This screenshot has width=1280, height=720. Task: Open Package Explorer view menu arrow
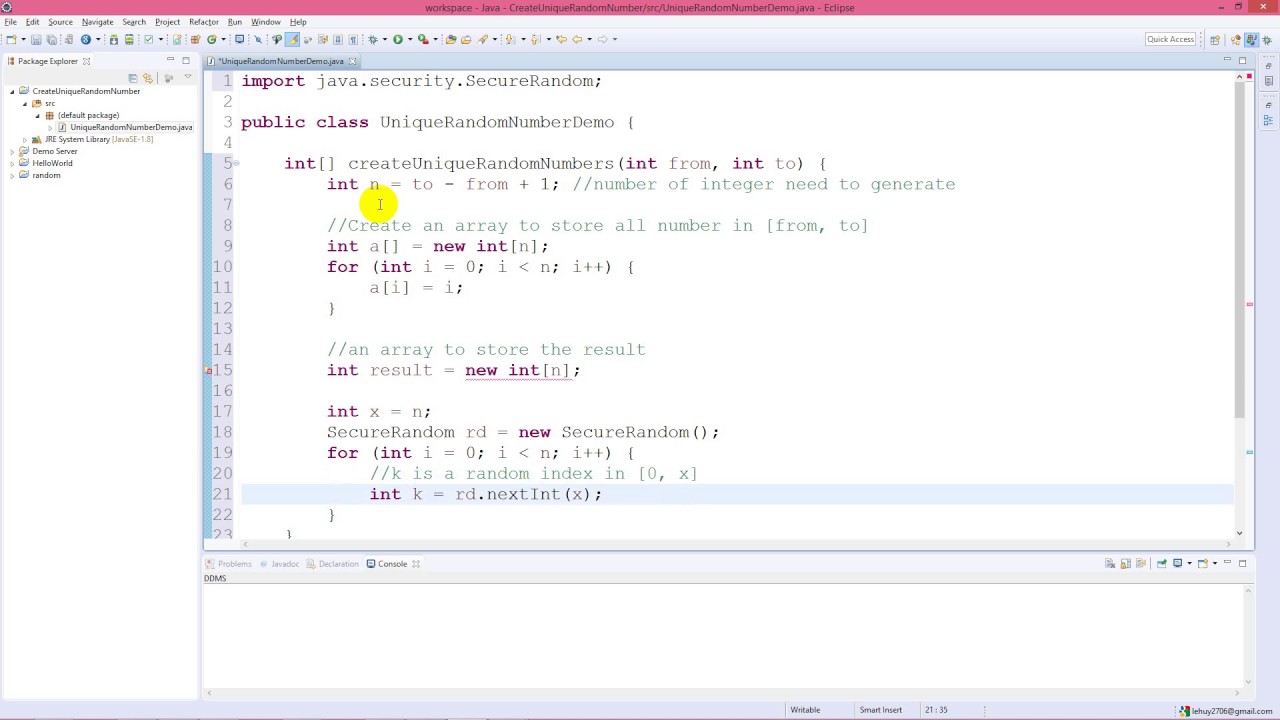(187, 78)
